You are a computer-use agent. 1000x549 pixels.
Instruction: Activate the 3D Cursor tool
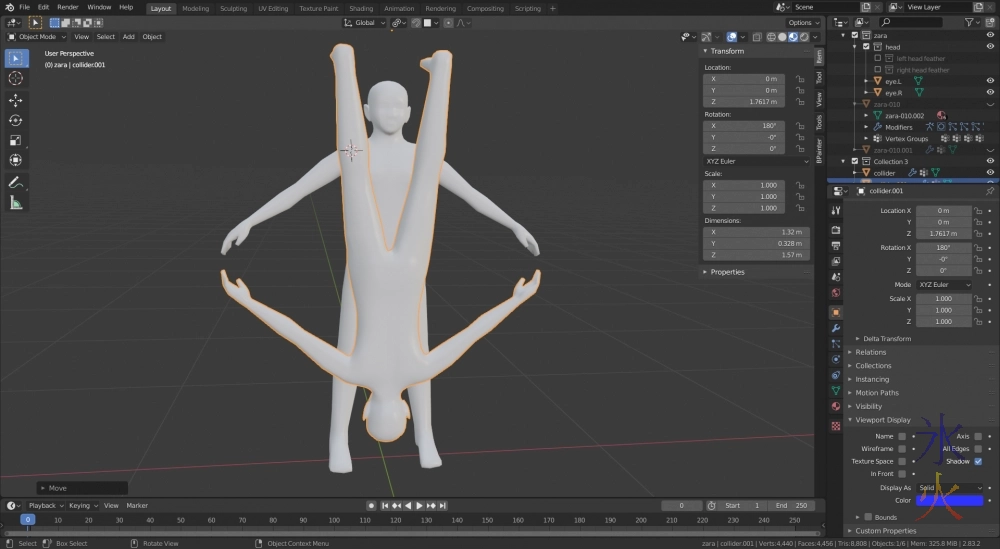point(16,78)
